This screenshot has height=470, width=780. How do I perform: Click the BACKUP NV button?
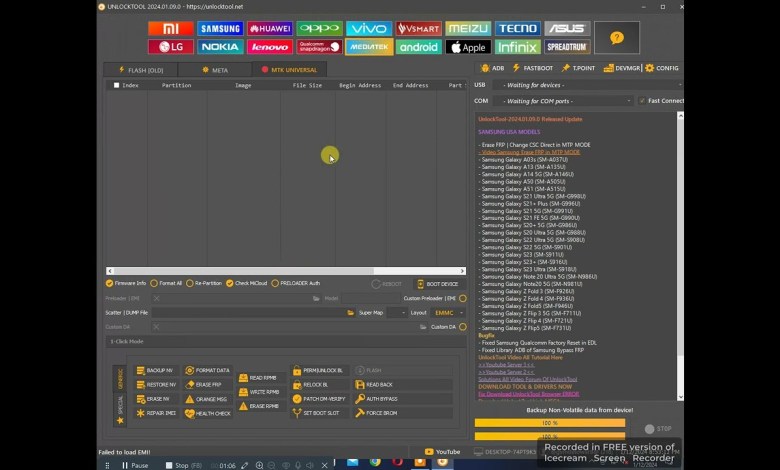tap(155, 371)
